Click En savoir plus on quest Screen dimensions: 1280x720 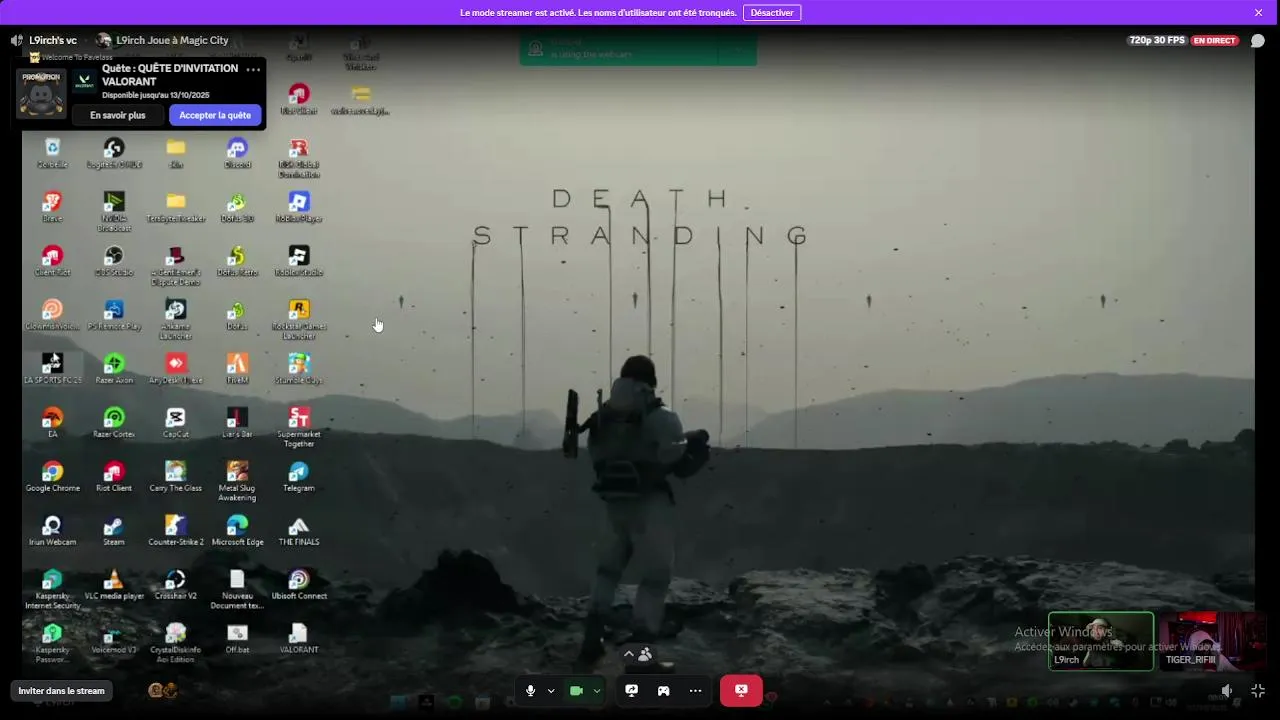(x=118, y=115)
